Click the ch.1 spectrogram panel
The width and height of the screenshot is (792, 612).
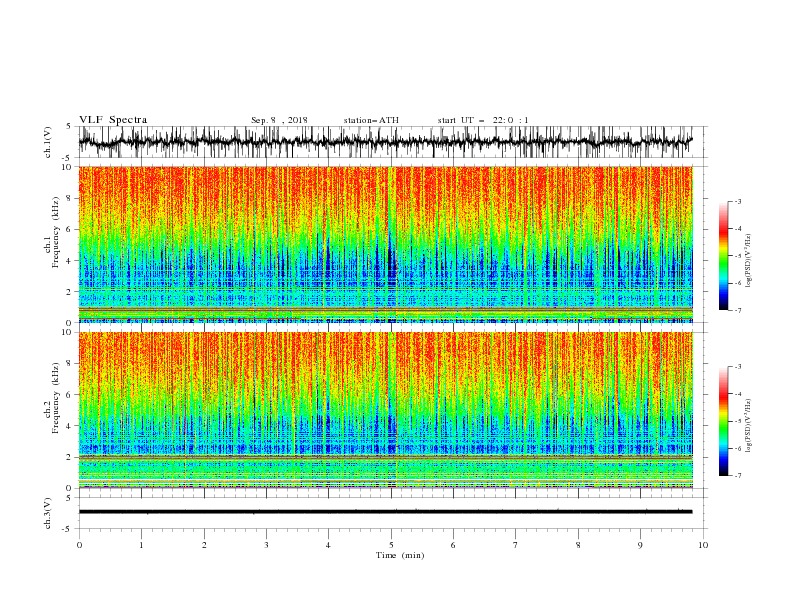386,244
